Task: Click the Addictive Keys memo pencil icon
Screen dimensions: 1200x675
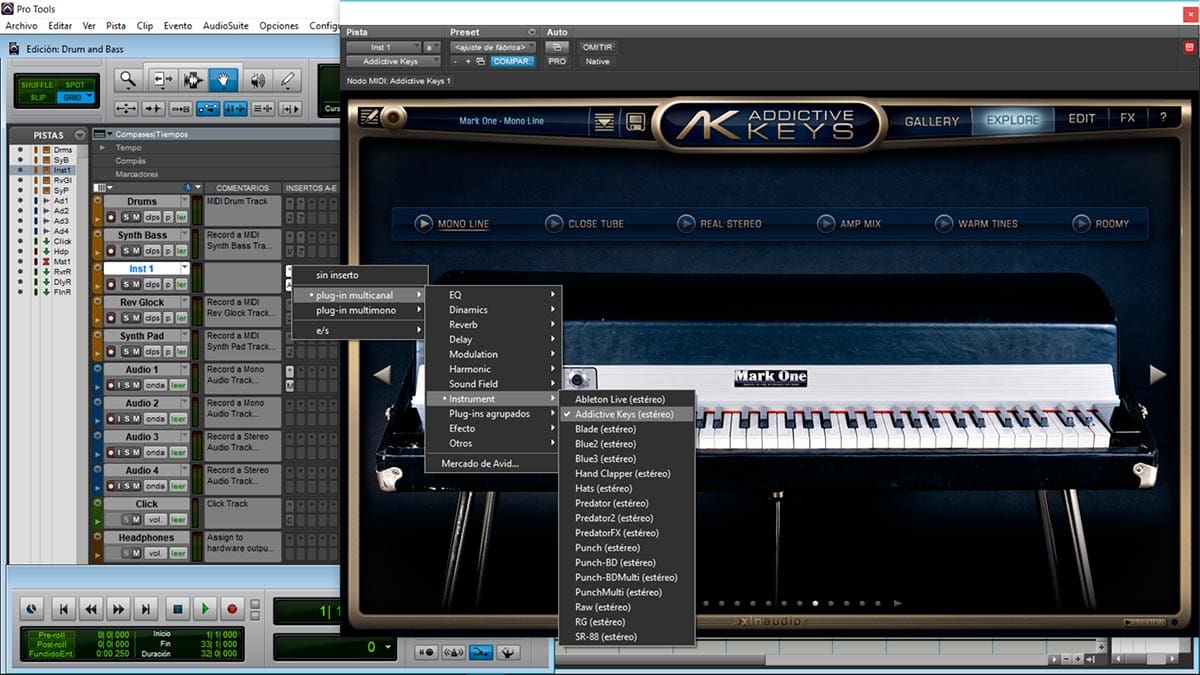Action: click(370, 118)
